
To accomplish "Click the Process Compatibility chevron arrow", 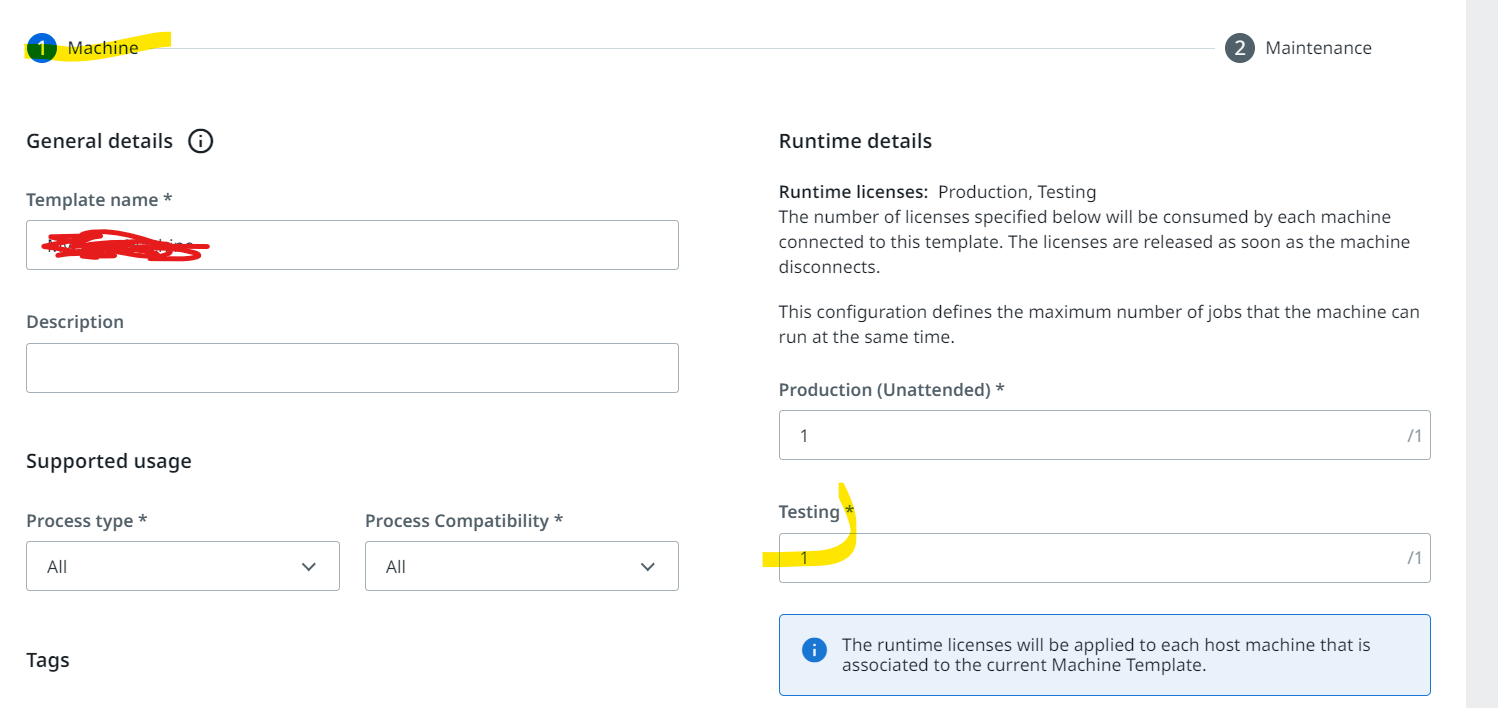I will (648, 567).
